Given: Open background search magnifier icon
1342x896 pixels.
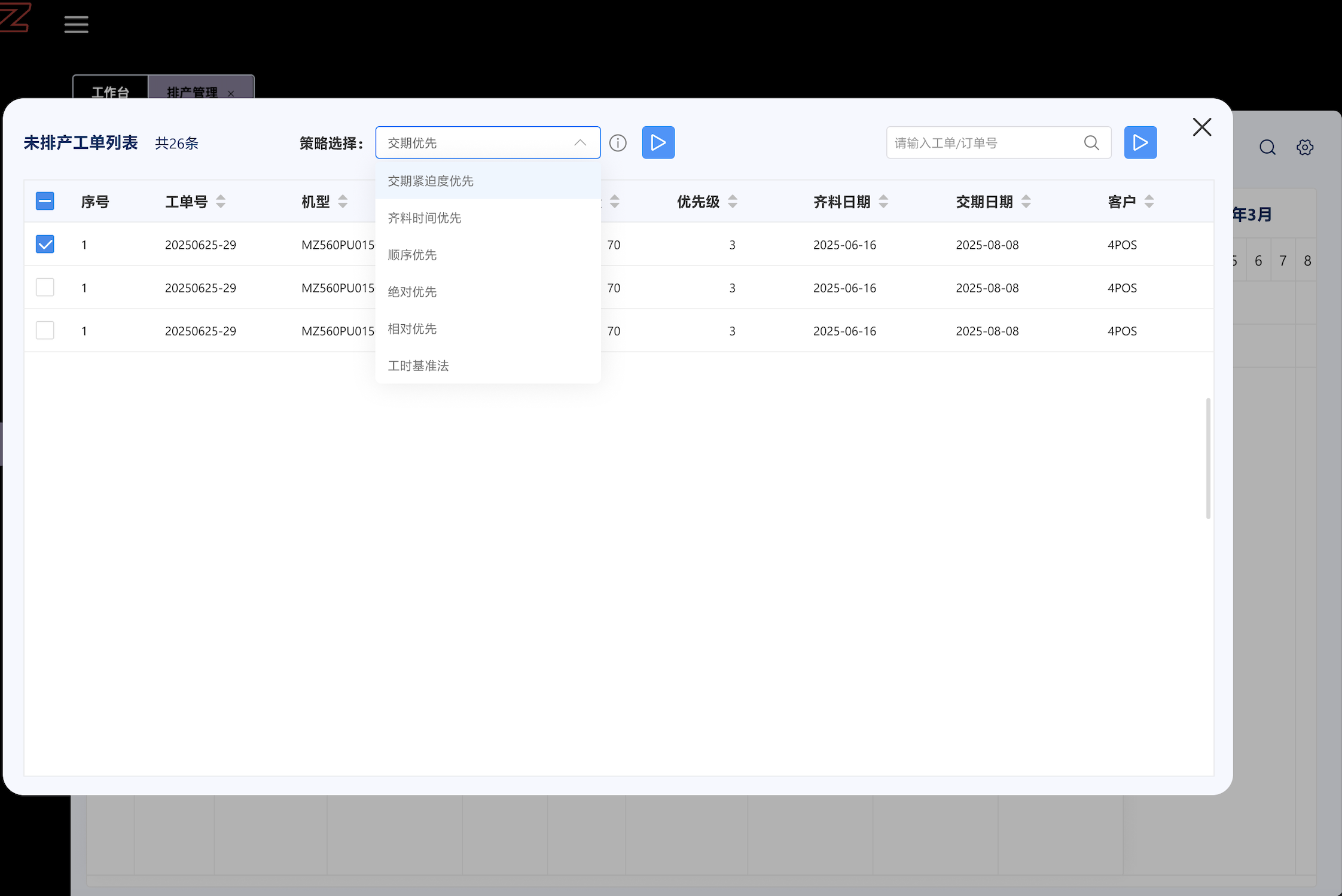Looking at the screenshot, I should [1267, 147].
